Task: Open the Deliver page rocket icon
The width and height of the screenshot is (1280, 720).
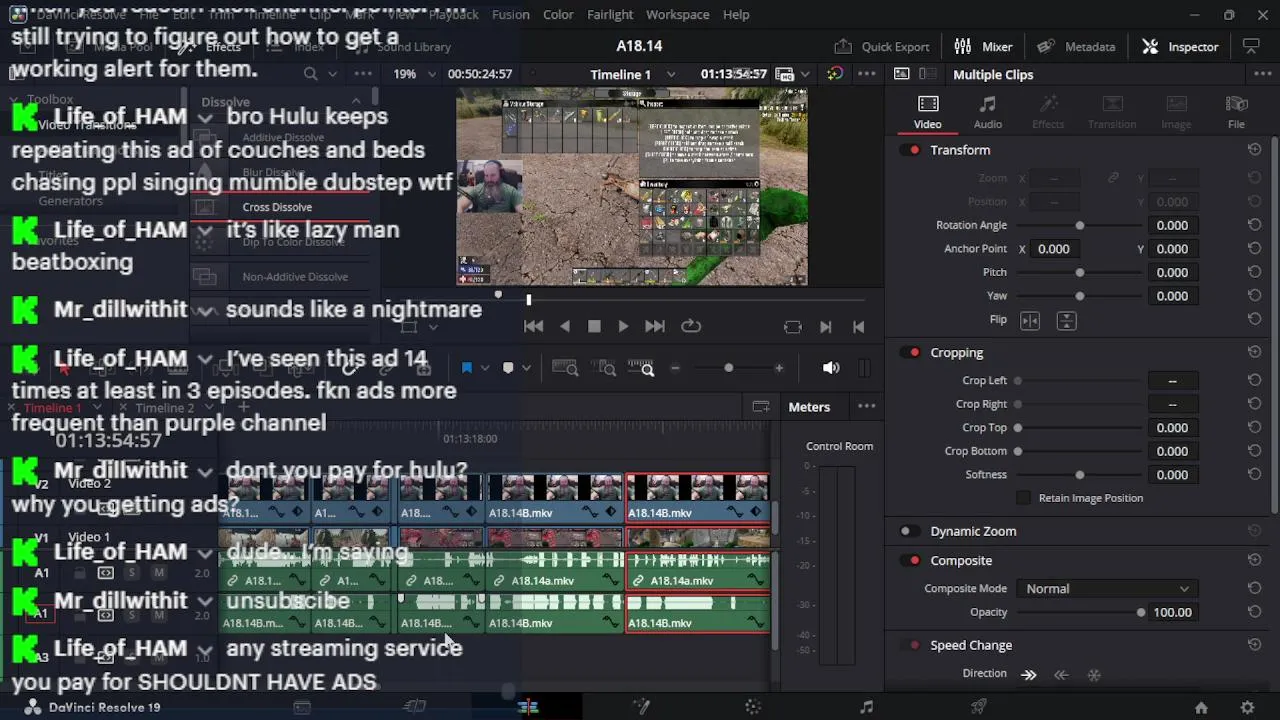Action: pyautogui.click(x=979, y=707)
